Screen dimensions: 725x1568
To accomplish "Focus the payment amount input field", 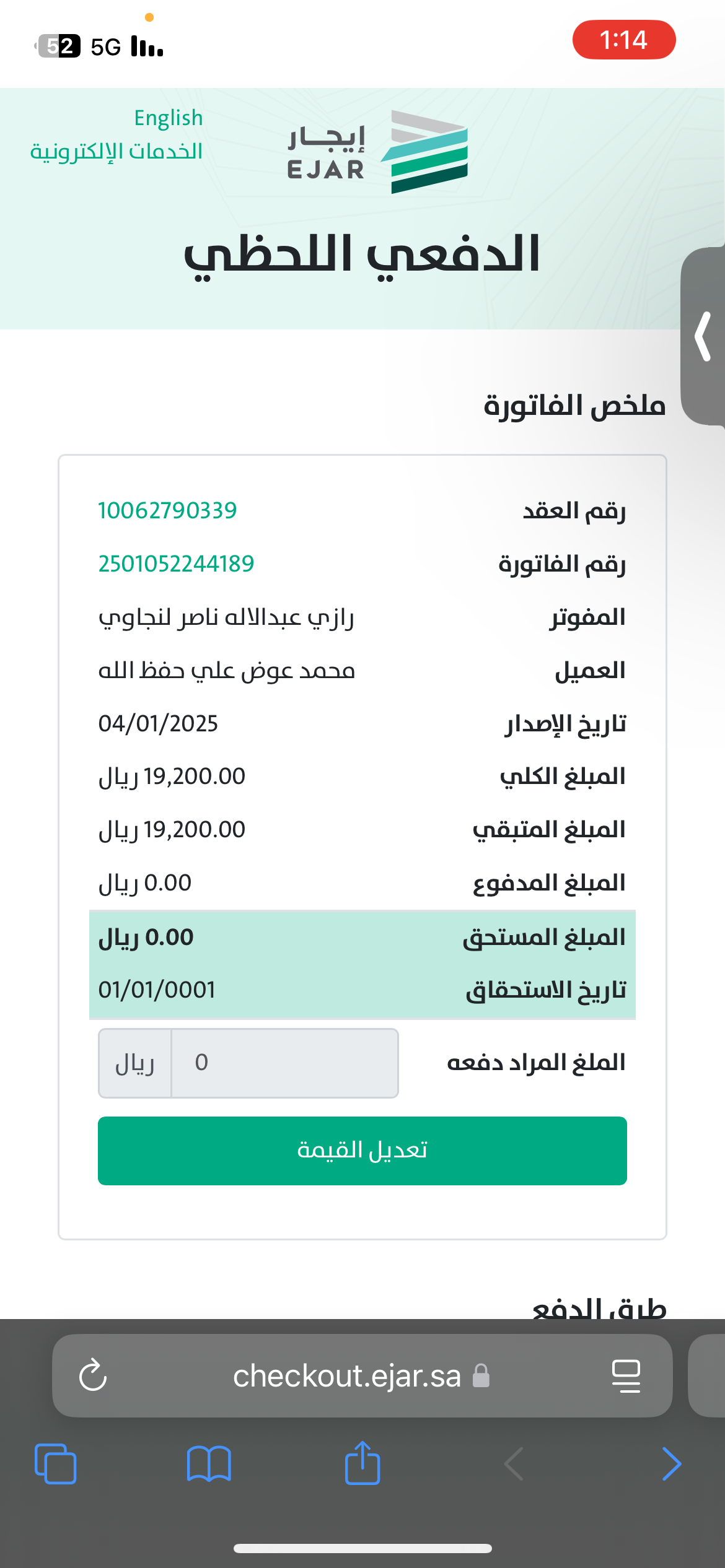I will (x=284, y=1063).
